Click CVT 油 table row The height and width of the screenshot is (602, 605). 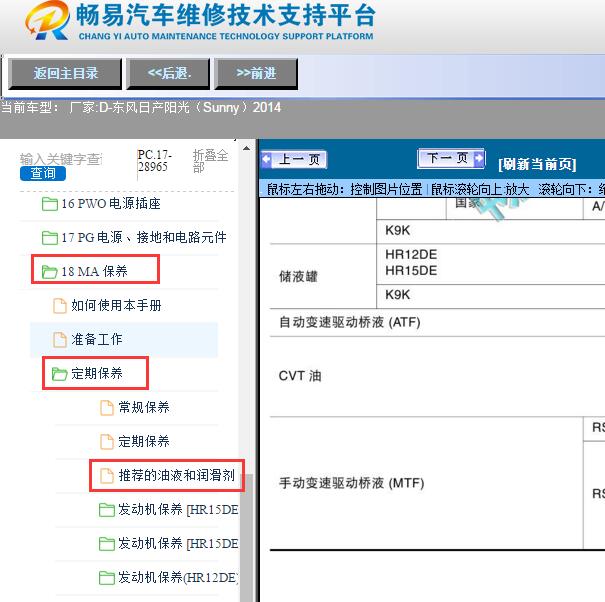tap(437, 376)
